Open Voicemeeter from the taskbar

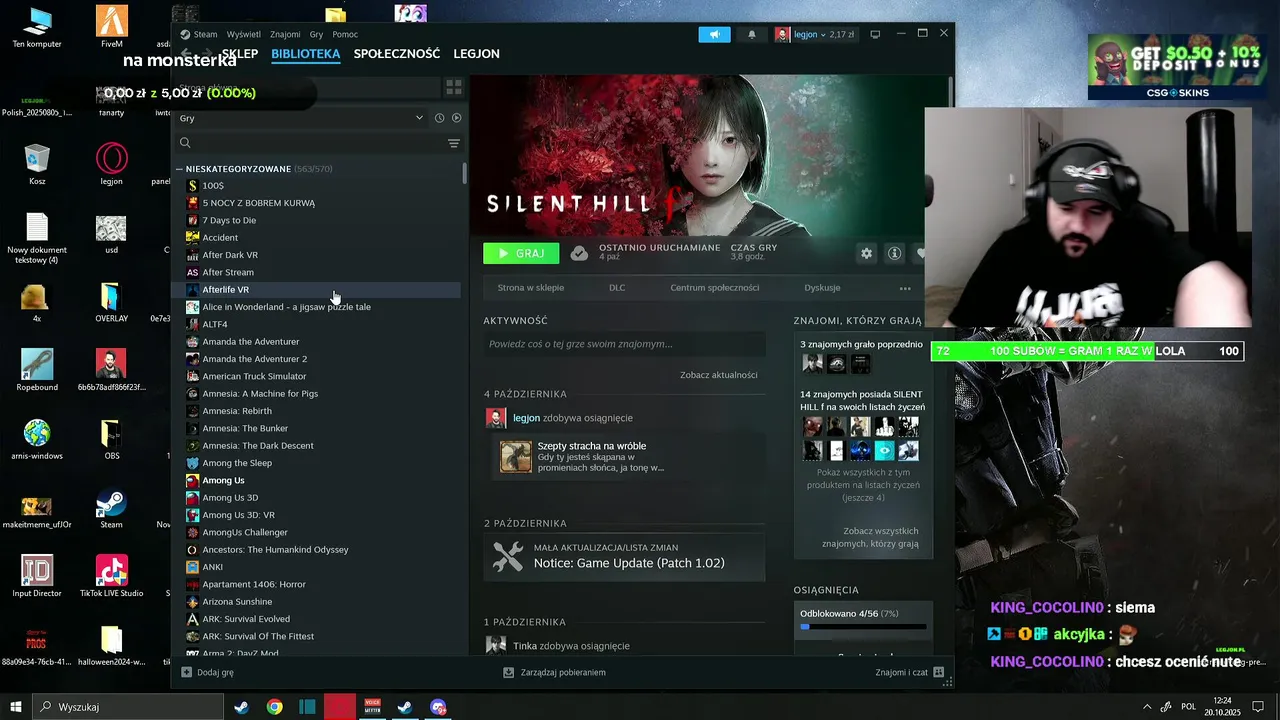pyautogui.click(x=372, y=707)
